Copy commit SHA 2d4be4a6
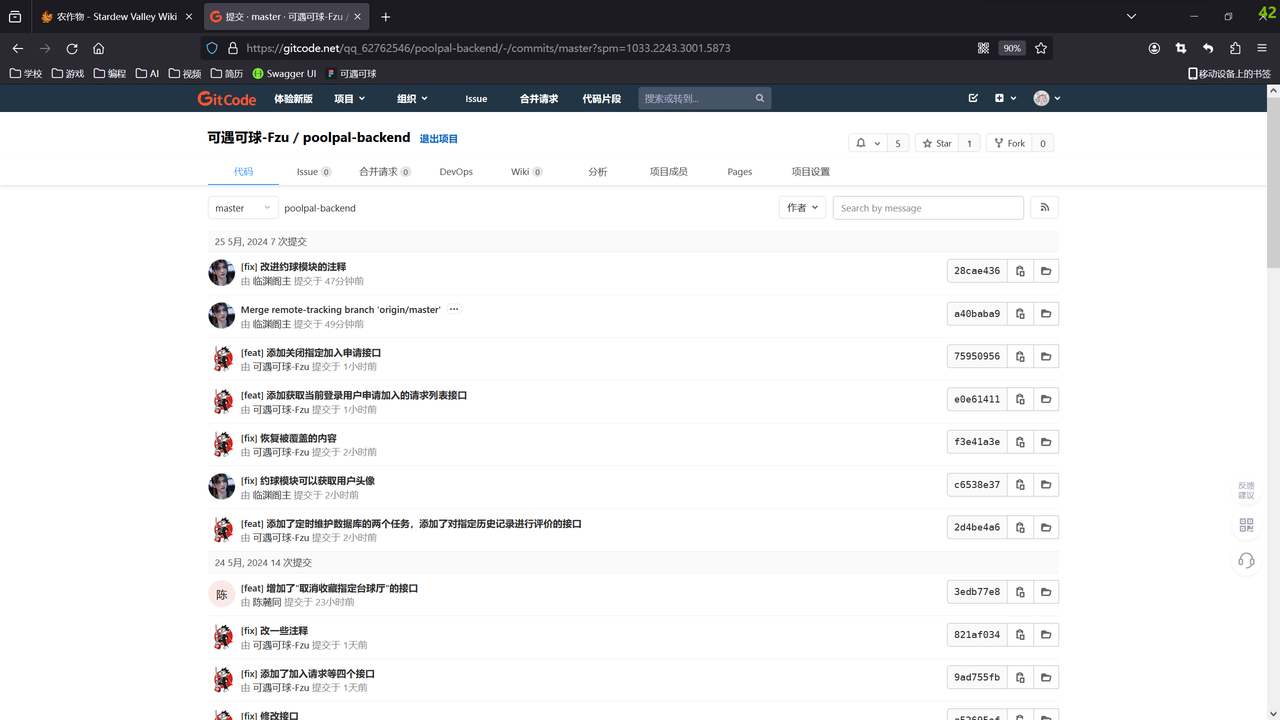 pos(1020,528)
